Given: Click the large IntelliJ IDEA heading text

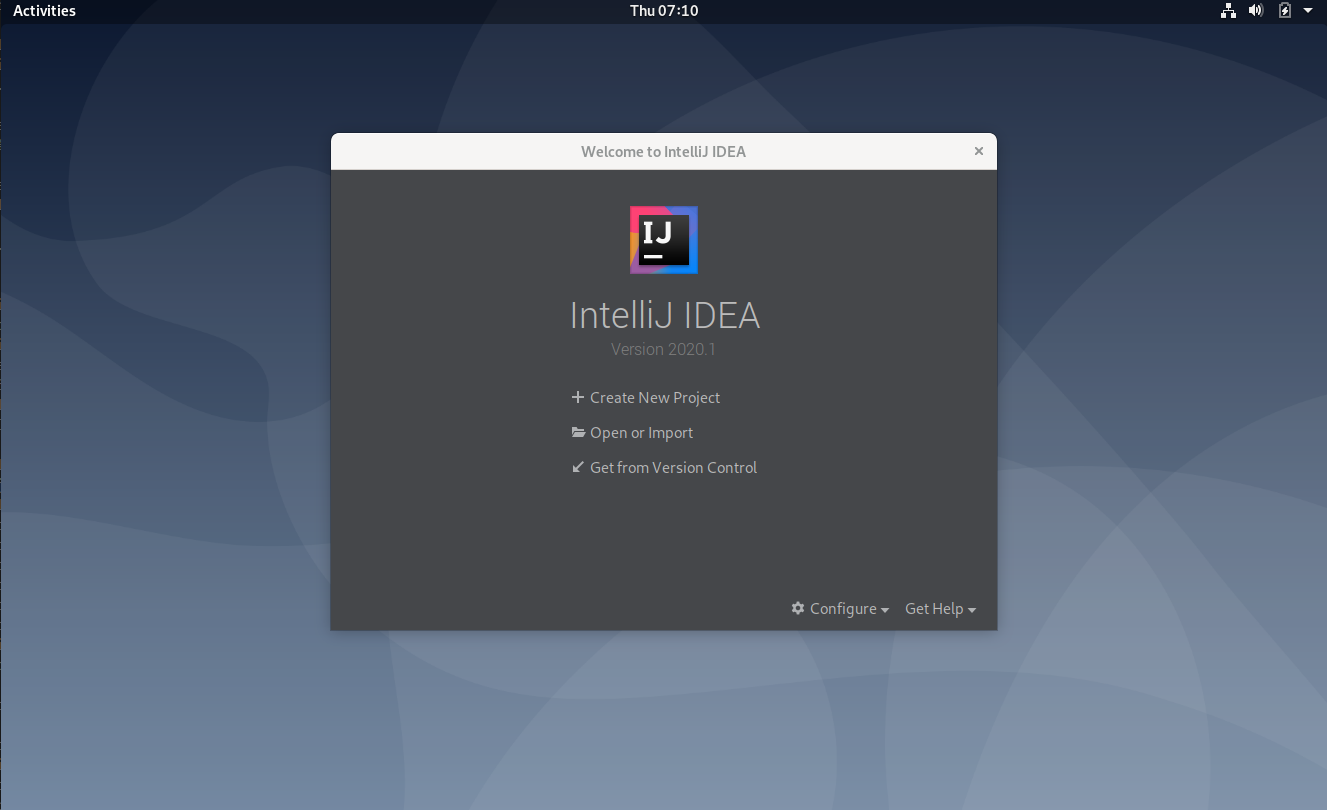Looking at the screenshot, I should (x=665, y=315).
